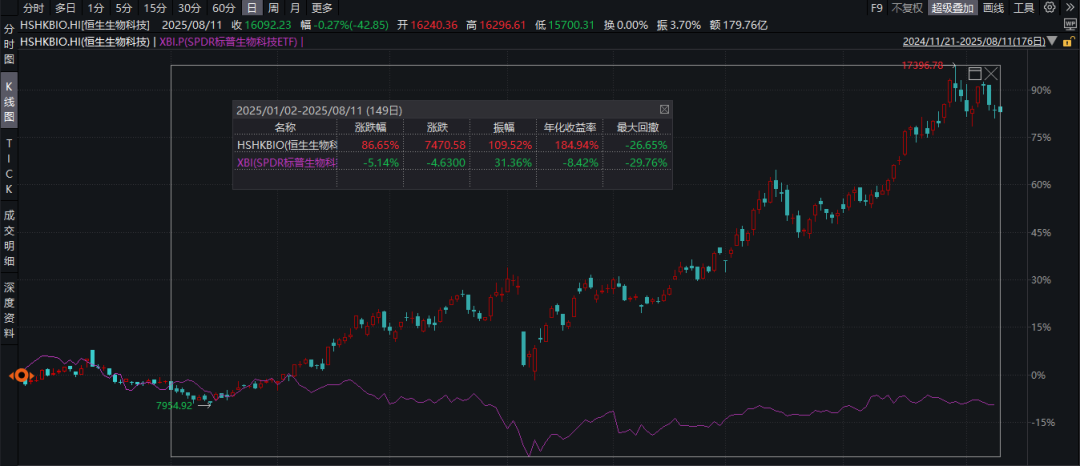This screenshot has height=466, width=1080.
Task: Click the -29.76% max drawdown cell
Action: coord(646,162)
